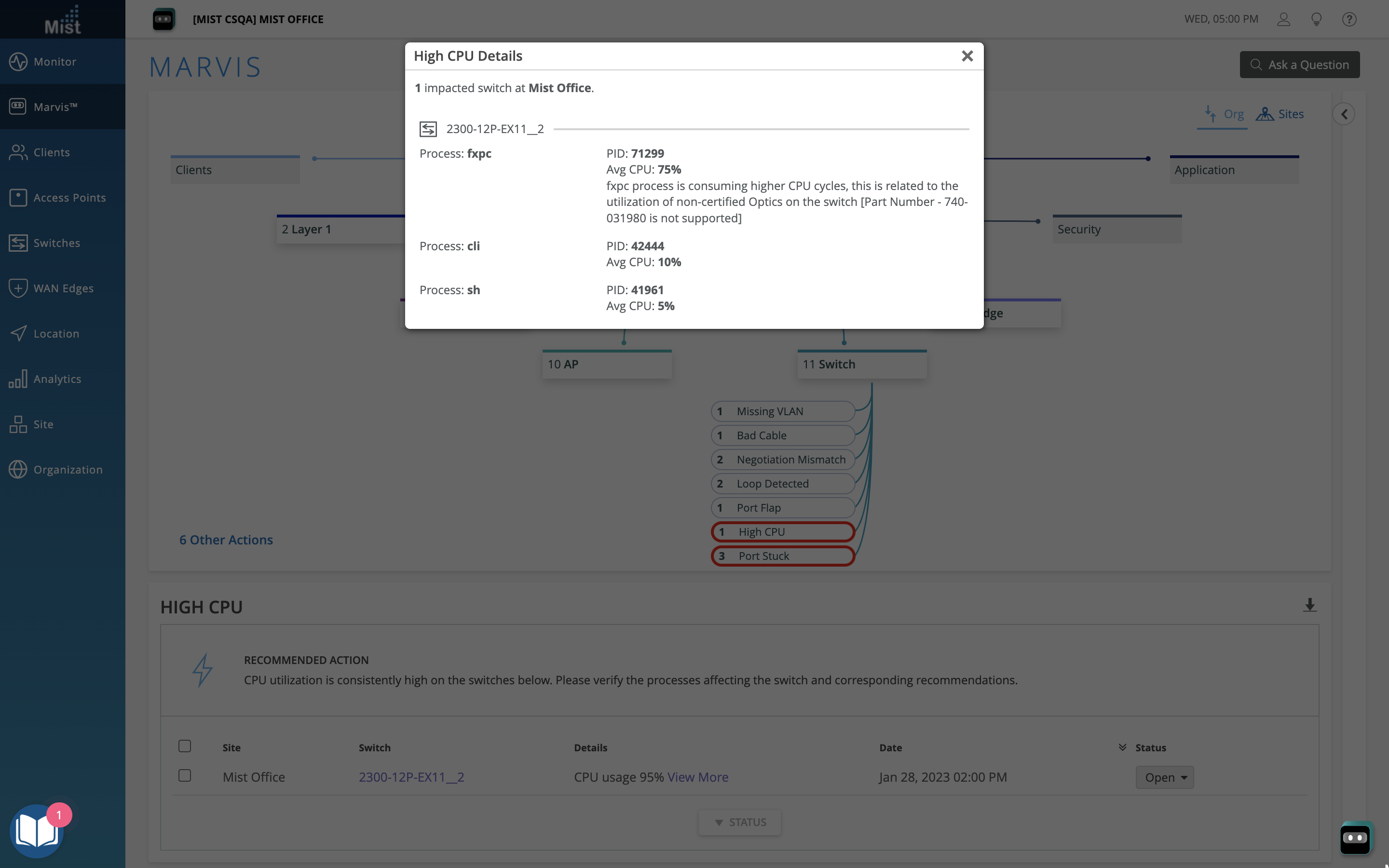Open the Status dropdown showing Open

click(1165, 777)
